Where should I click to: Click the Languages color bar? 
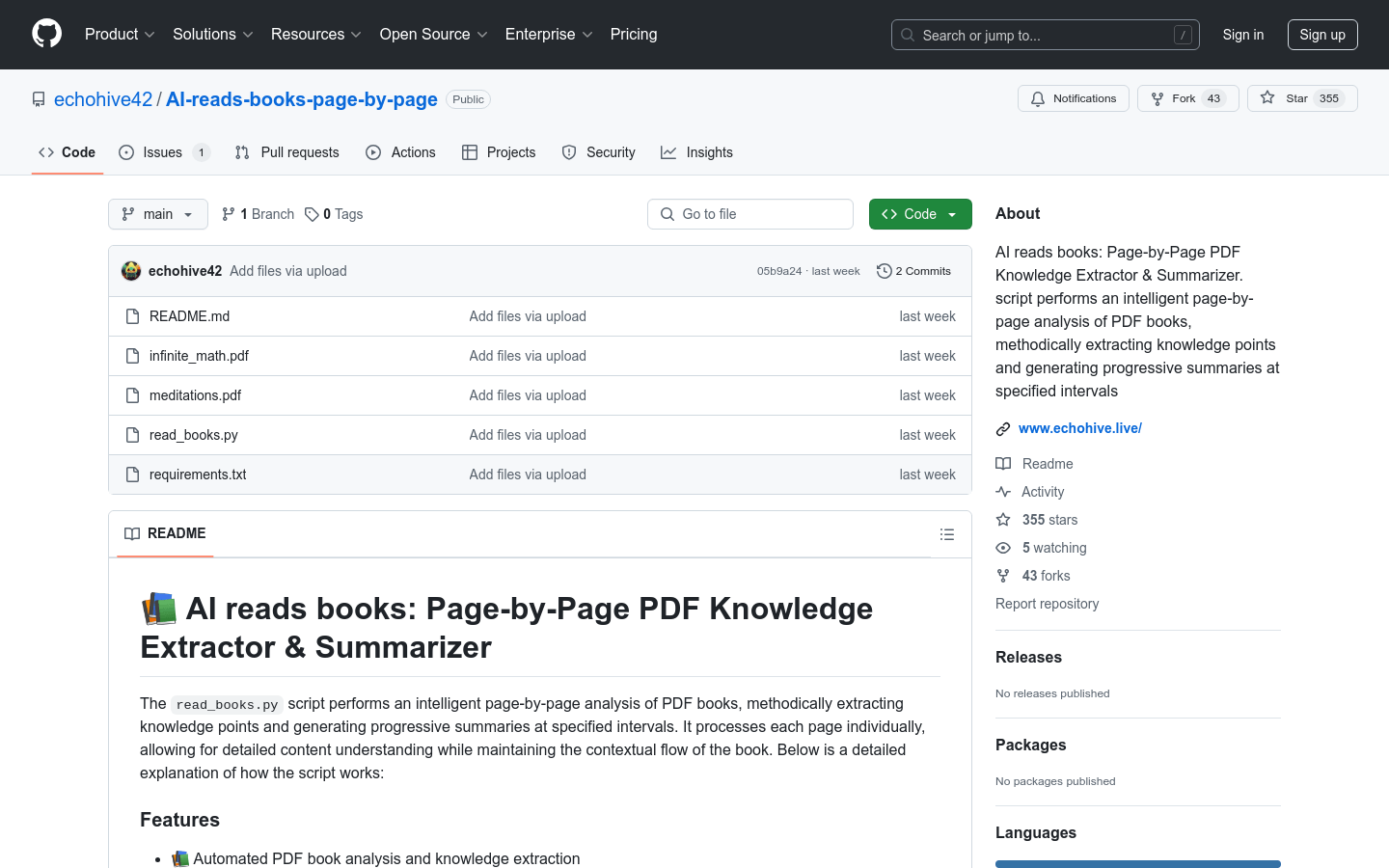(x=1138, y=864)
